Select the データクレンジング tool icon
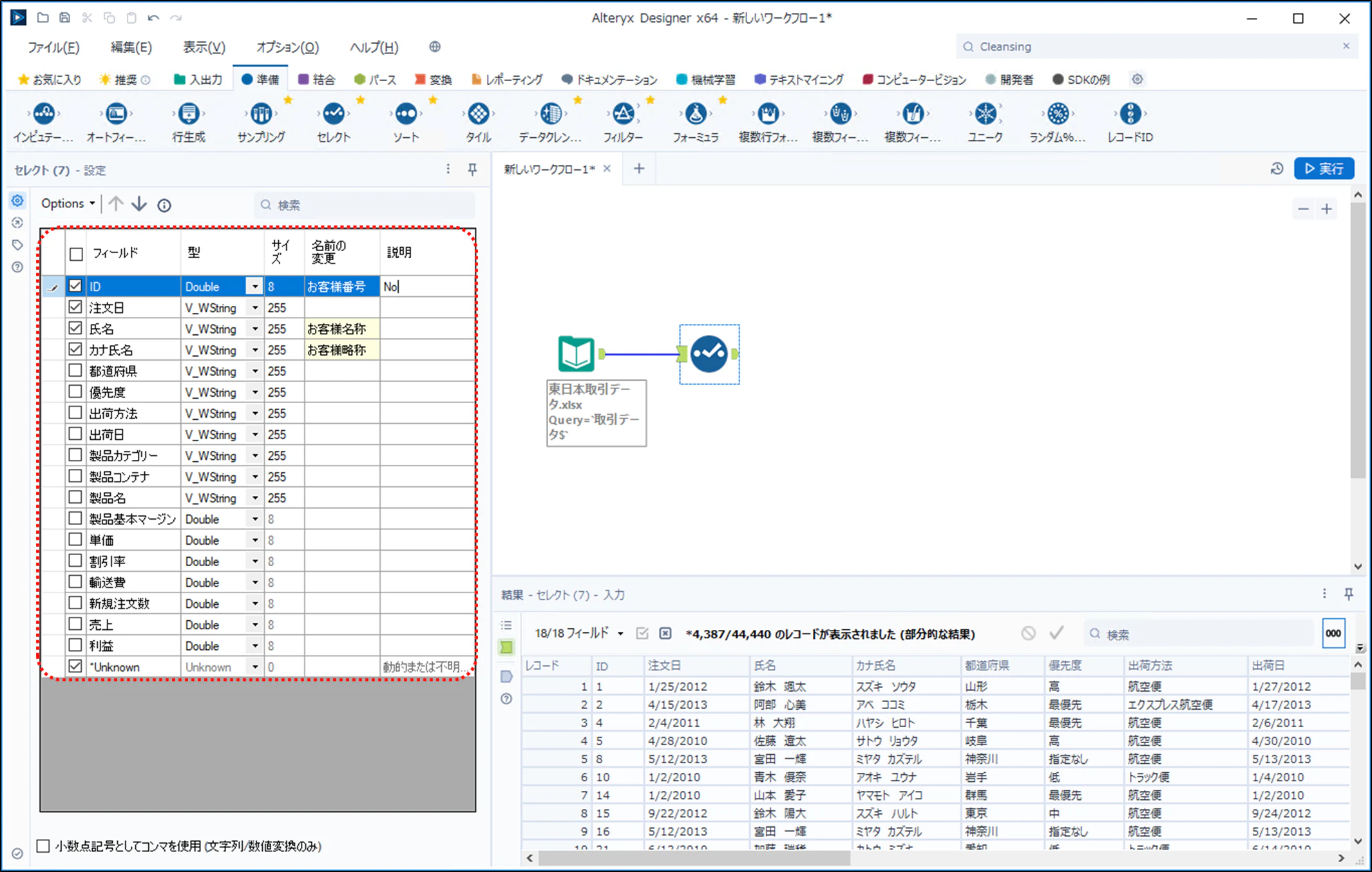 (551, 114)
